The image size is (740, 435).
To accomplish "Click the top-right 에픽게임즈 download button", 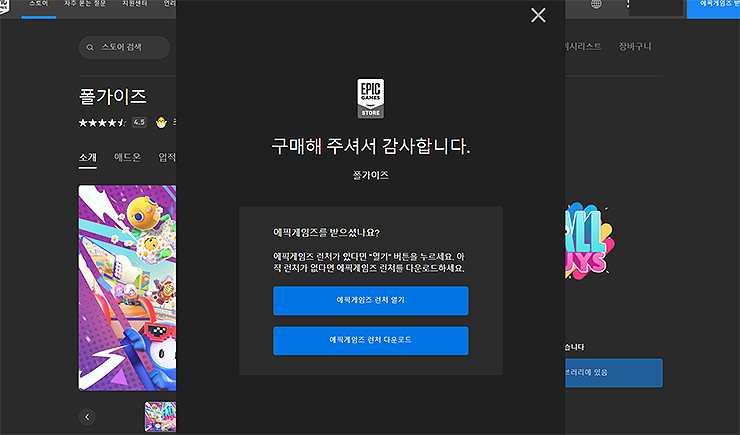I will pyautogui.click(x=713, y=8).
